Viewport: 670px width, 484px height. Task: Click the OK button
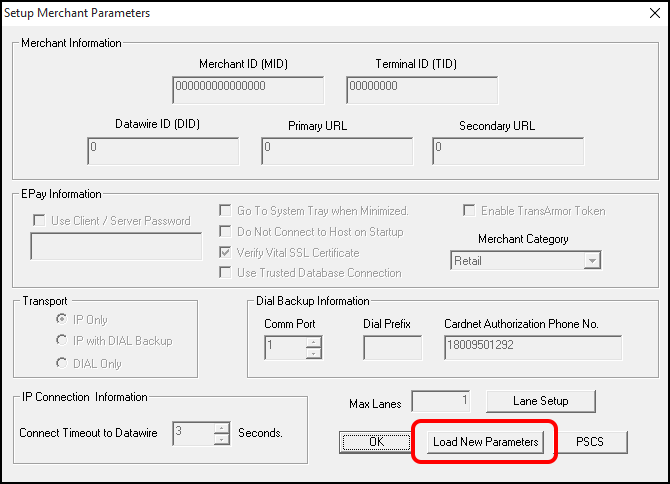click(376, 442)
